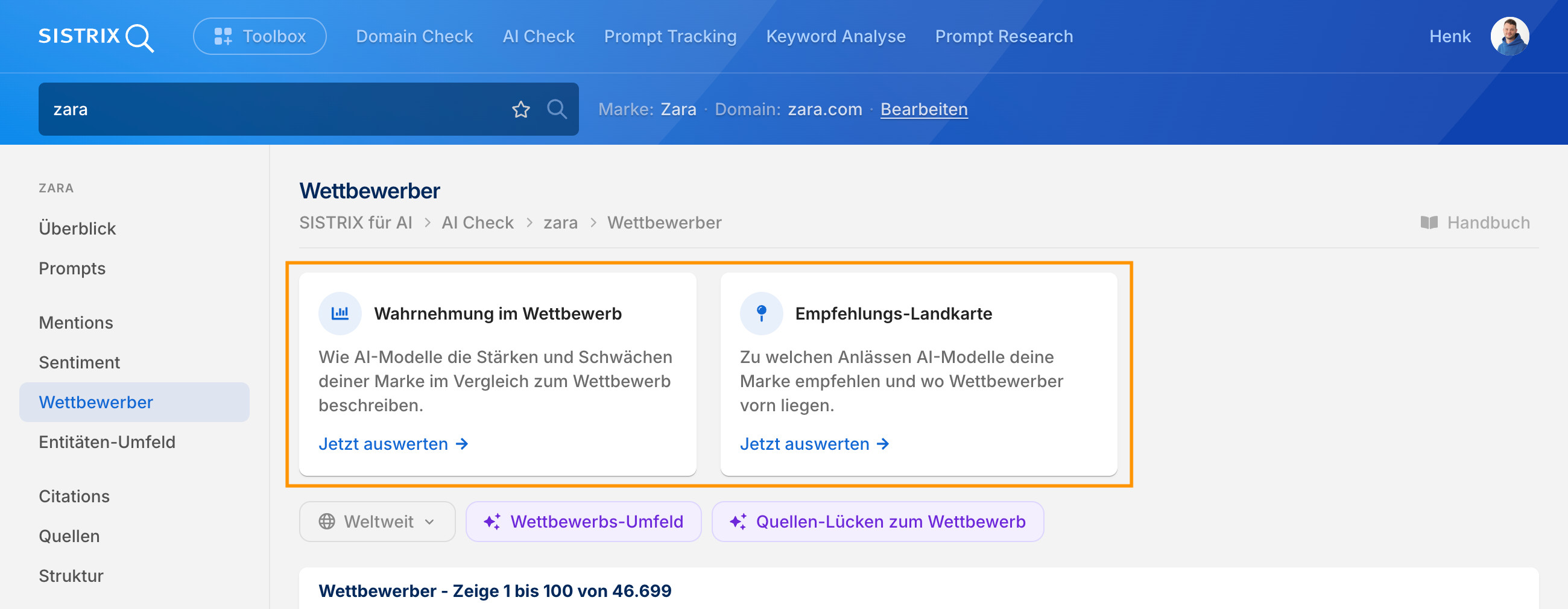The width and height of the screenshot is (1568, 609).
Task: Click the Handbuch book icon
Action: click(x=1429, y=222)
